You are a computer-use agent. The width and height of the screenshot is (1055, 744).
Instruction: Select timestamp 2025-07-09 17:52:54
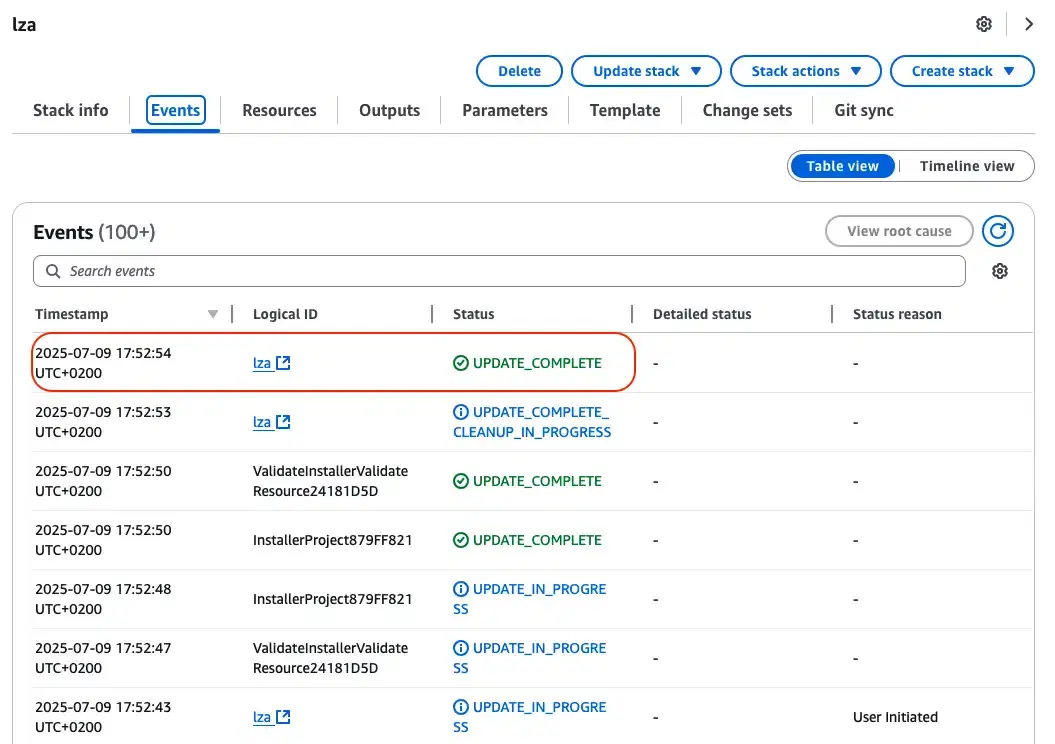click(x=103, y=363)
